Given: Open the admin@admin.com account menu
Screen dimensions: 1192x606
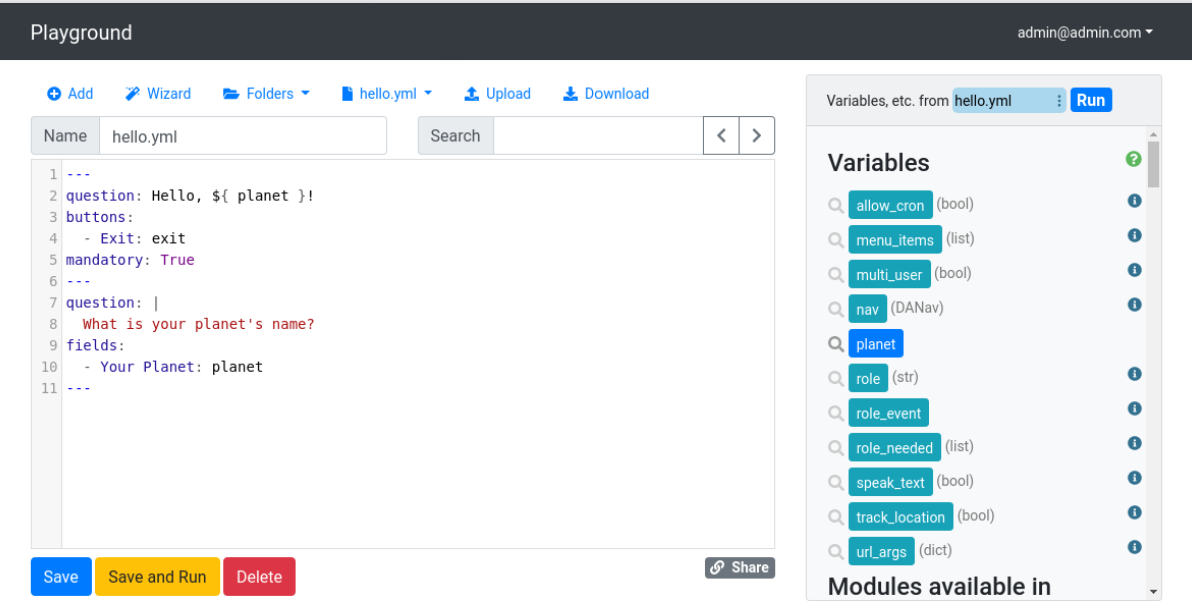Looking at the screenshot, I should pos(1085,33).
